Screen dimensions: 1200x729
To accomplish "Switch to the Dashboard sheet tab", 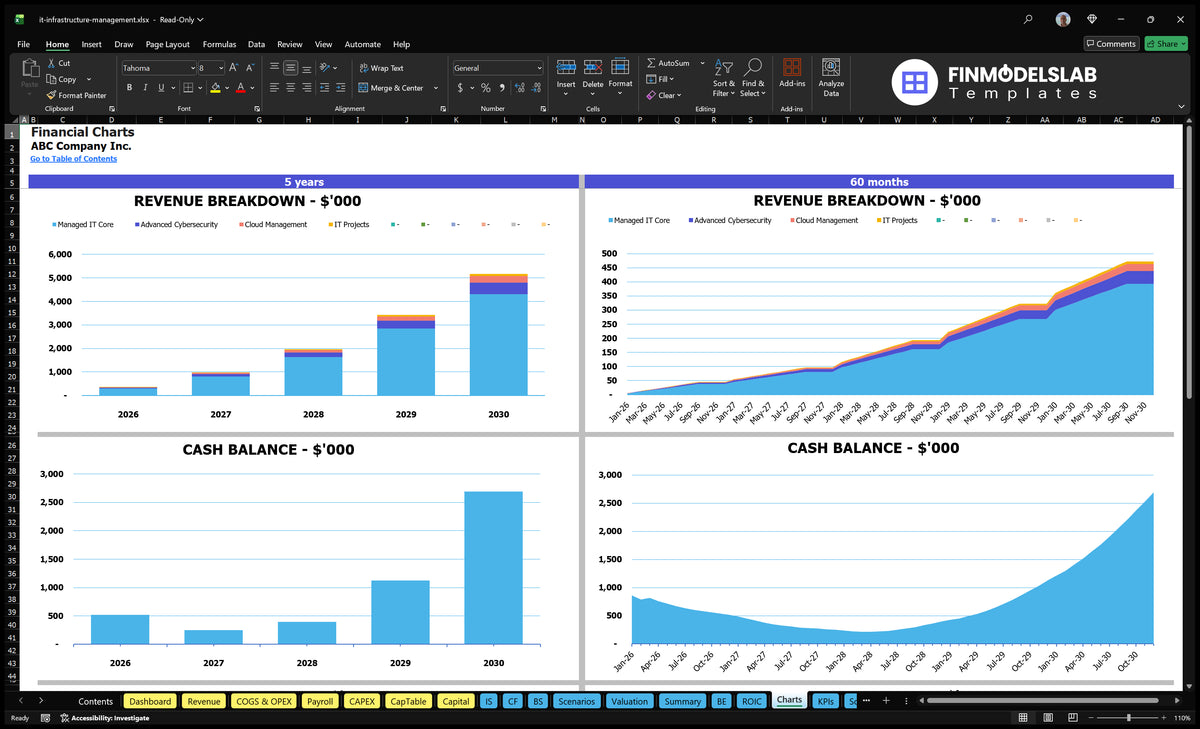I will tap(150, 701).
